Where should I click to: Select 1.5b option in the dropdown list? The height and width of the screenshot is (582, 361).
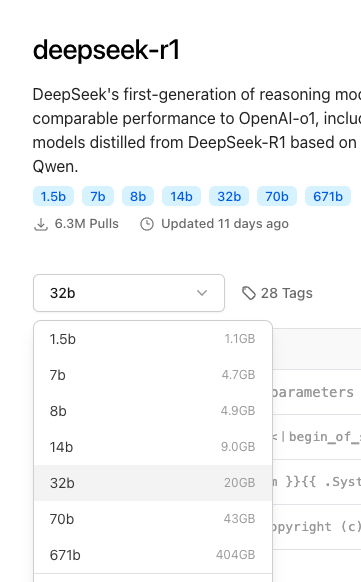tap(153, 339)
